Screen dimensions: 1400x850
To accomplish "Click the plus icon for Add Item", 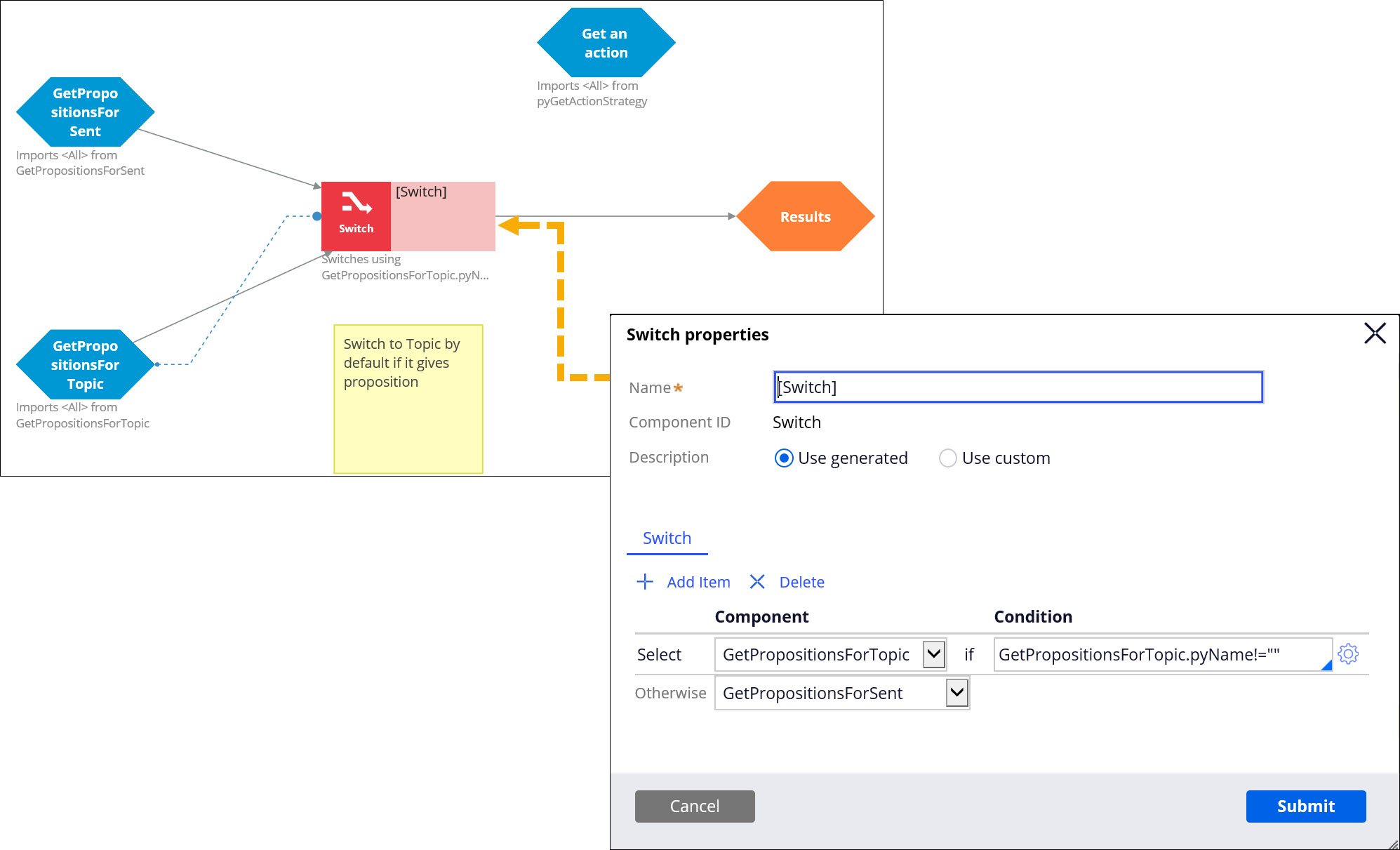I will pos(645,582).
